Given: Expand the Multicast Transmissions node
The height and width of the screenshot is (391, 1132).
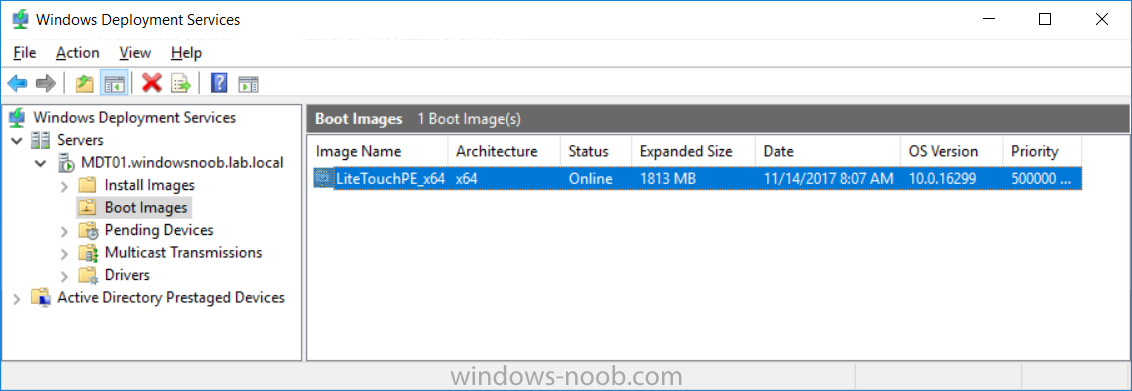Looking at the screenshot, I should [64, 253].
